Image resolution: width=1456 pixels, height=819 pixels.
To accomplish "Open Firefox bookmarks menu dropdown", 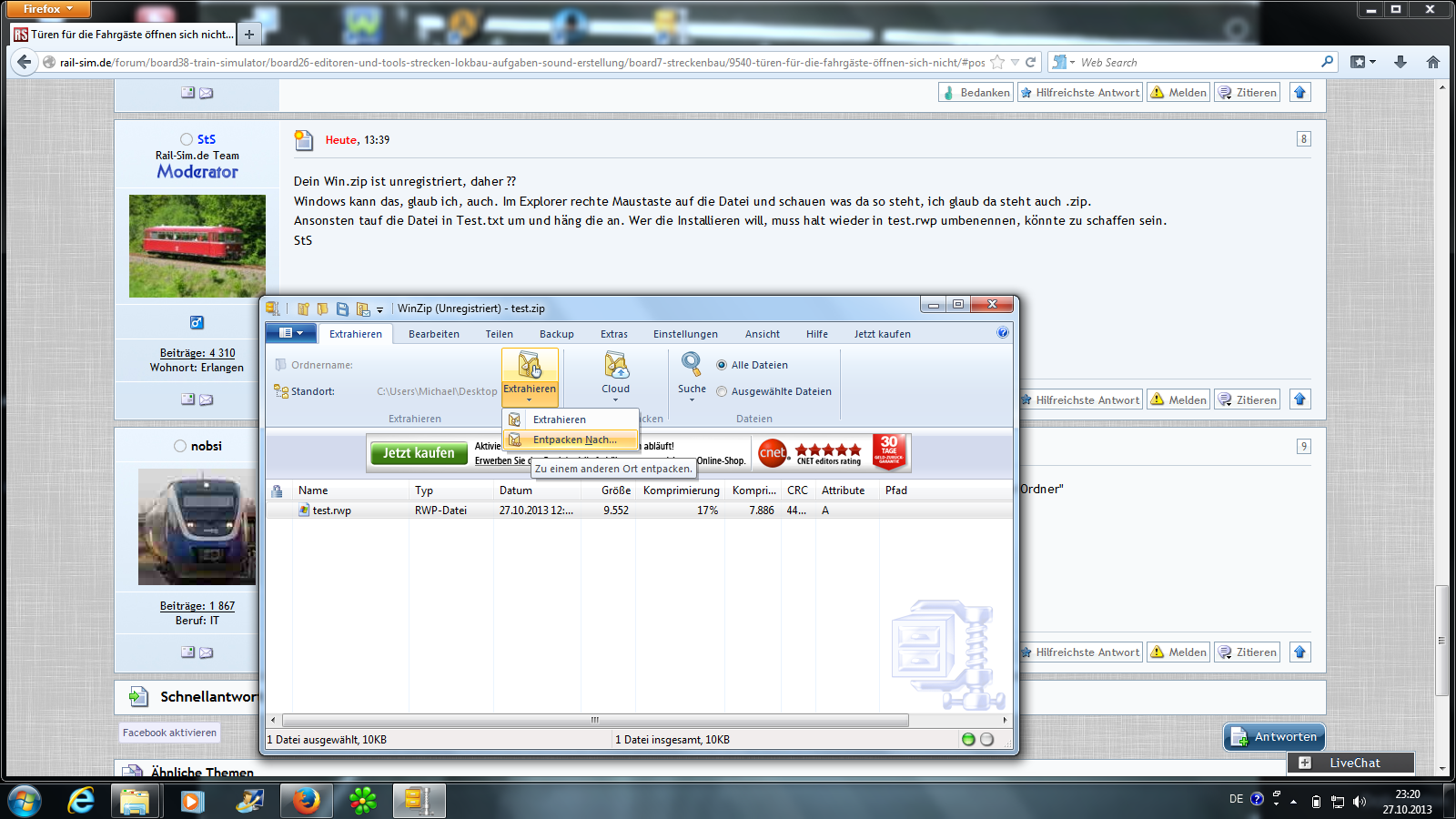I will (x=1363, y=62).
